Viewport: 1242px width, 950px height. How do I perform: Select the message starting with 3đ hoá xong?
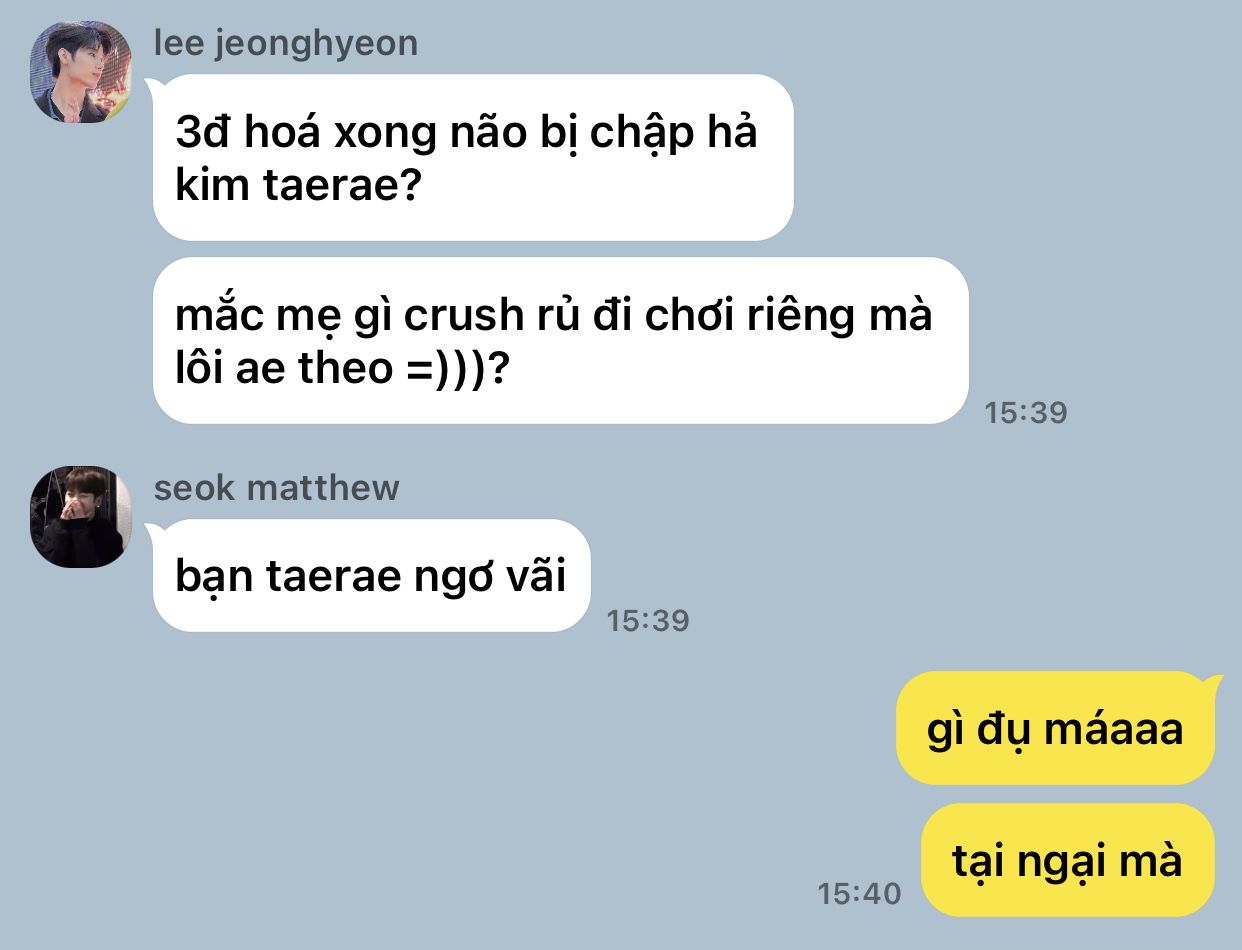(x=473, y=157)
